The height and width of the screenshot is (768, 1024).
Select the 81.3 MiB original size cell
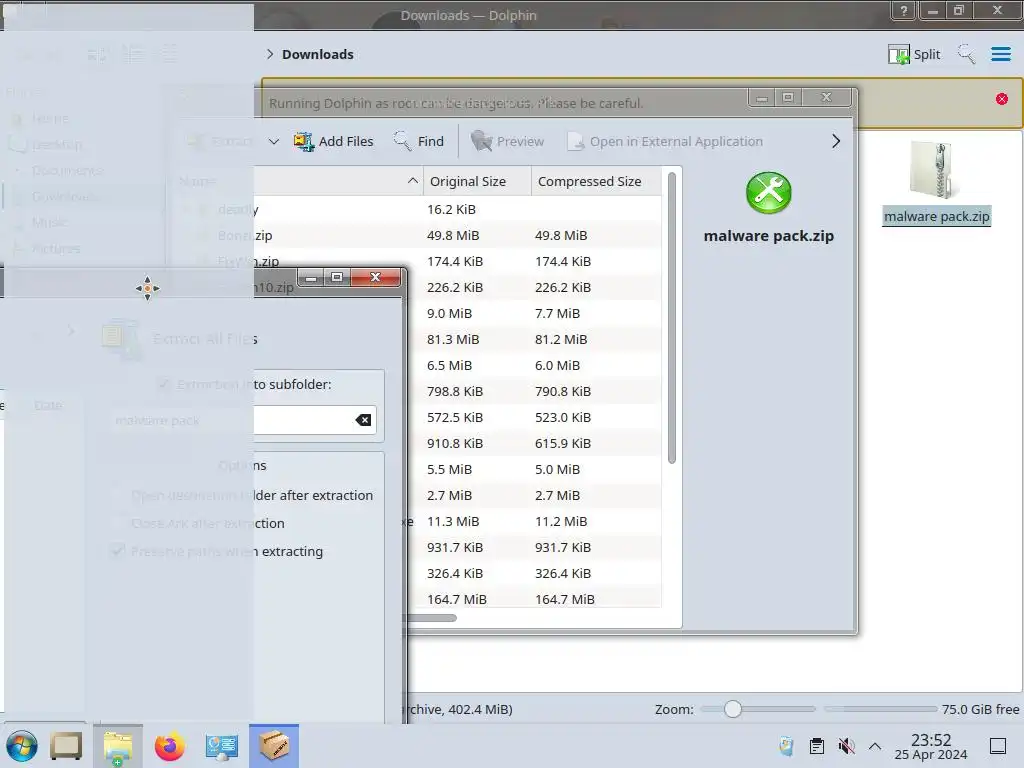pyautogui.click(x=453, y=340)
